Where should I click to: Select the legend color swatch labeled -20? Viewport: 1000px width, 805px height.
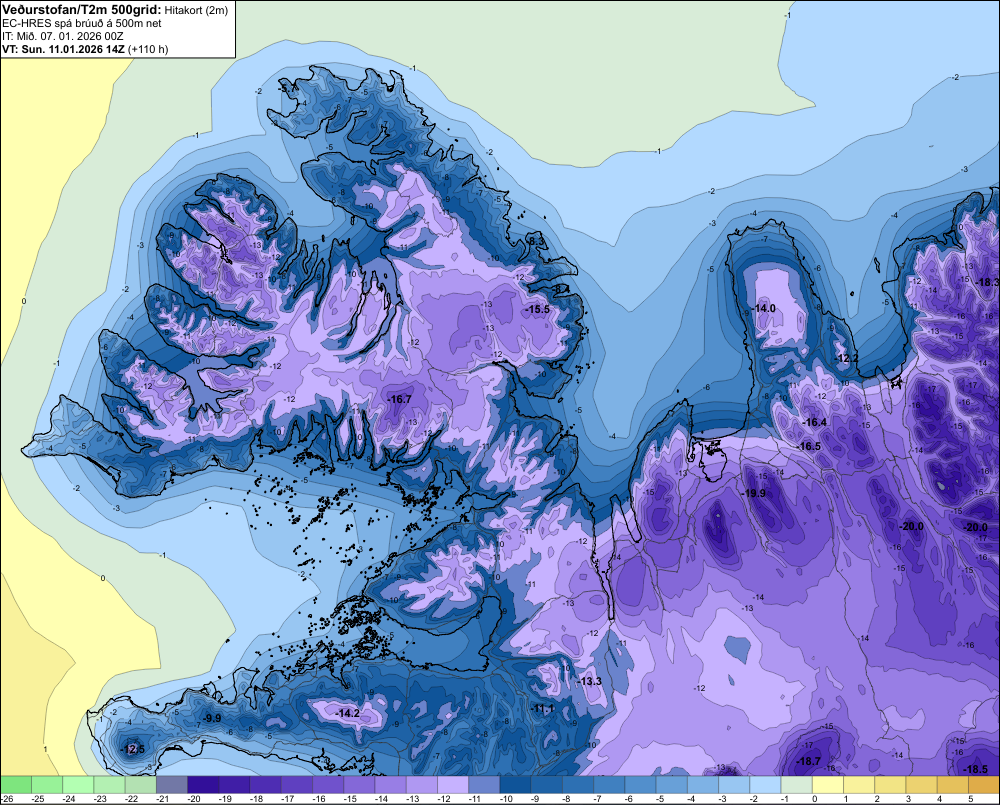pos(203,785)
